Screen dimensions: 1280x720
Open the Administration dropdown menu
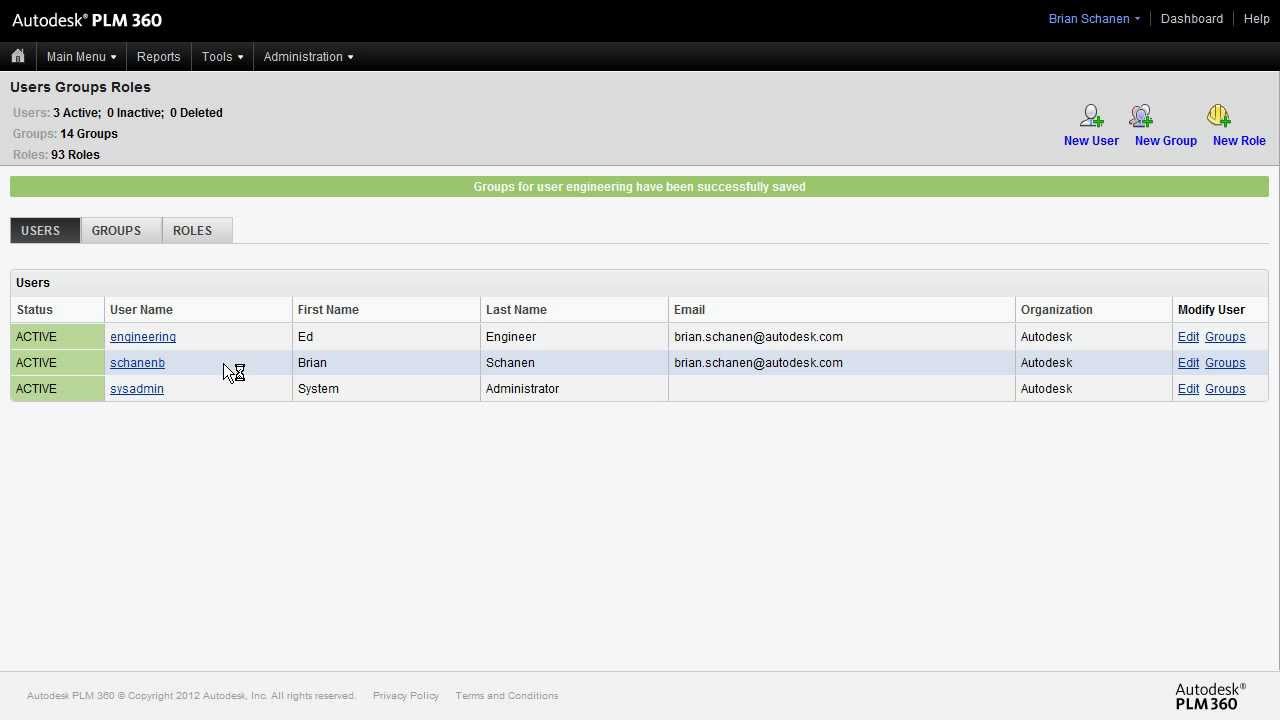[x=308, y=57]
